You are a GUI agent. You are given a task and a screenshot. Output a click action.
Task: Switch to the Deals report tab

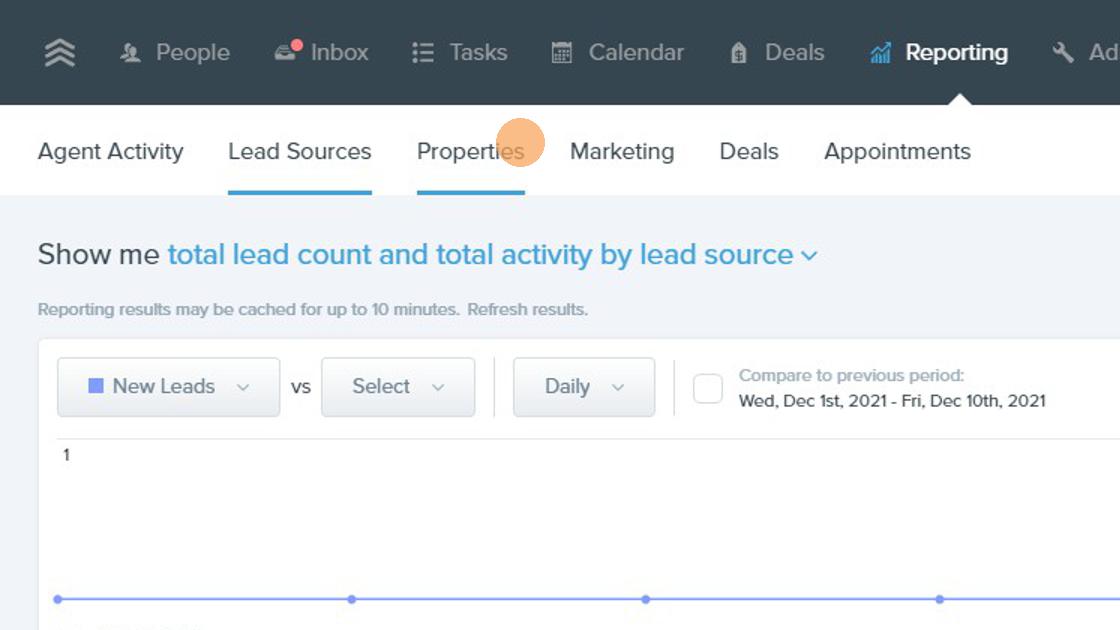tap(749, 151)
